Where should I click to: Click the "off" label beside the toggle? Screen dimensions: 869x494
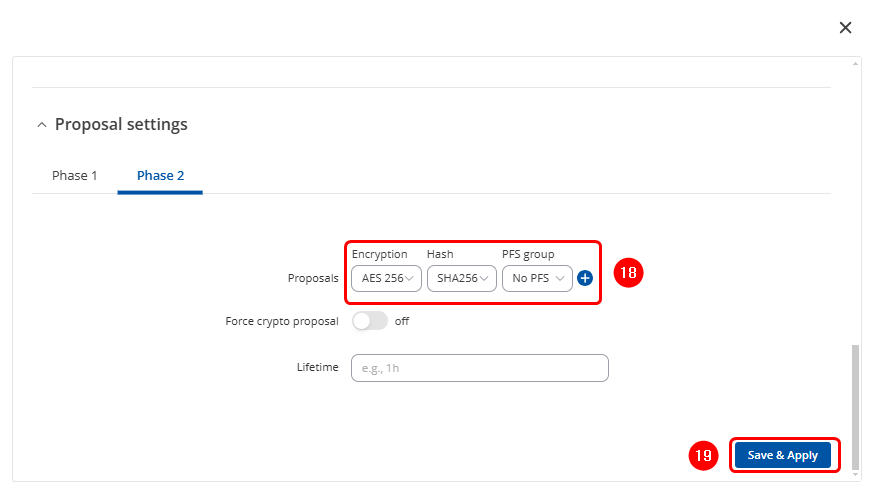click(x=402, y=321)
